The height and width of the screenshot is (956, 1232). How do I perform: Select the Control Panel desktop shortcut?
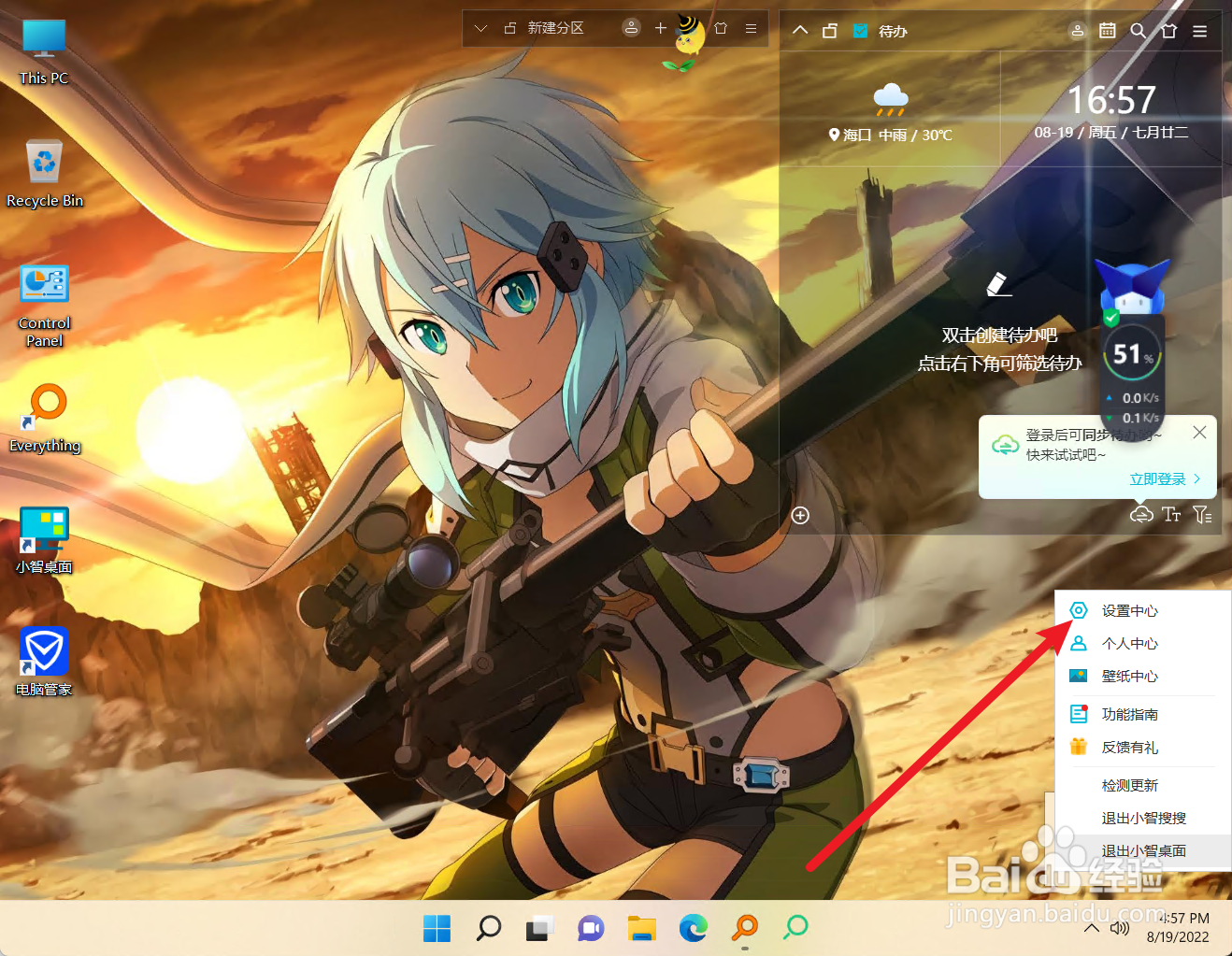[44, 307]
